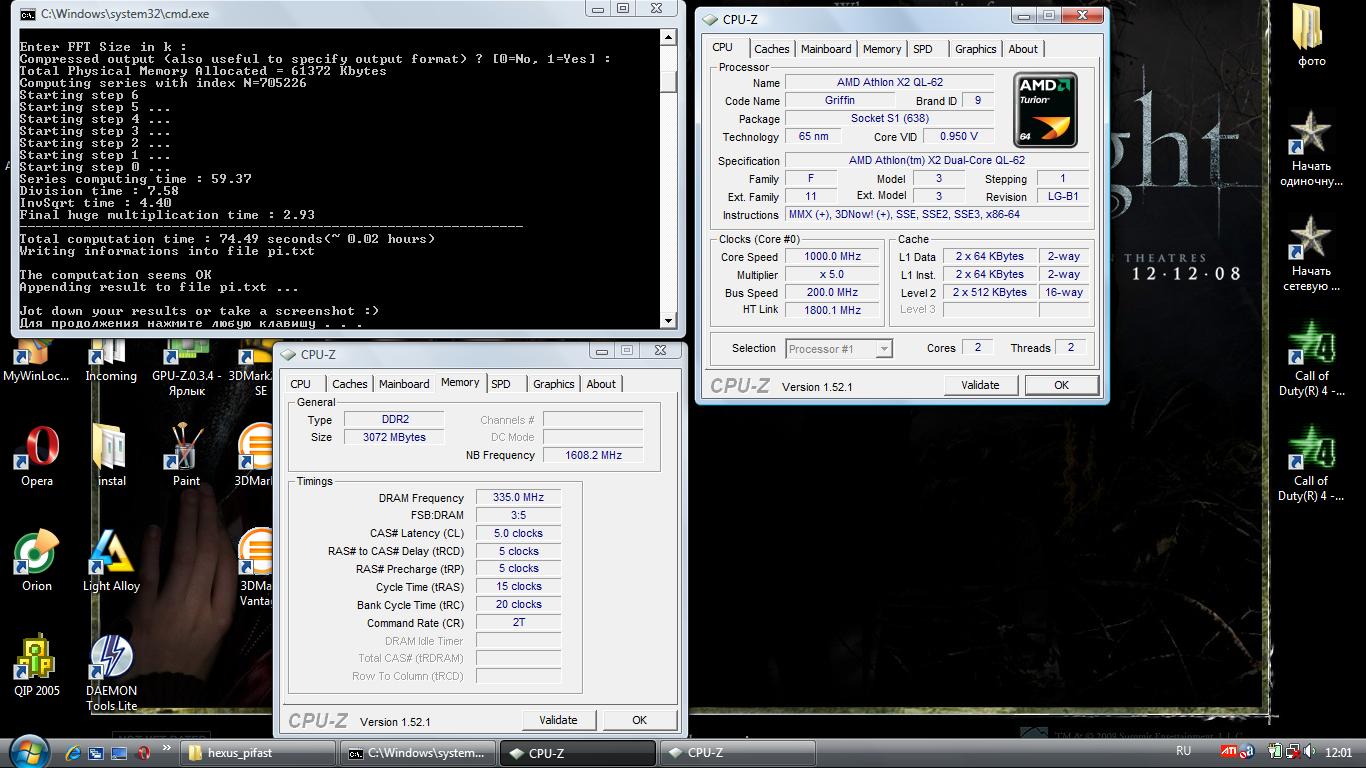
Task: Launch Light Alloy from the desktop
Action: click(111, 561)
